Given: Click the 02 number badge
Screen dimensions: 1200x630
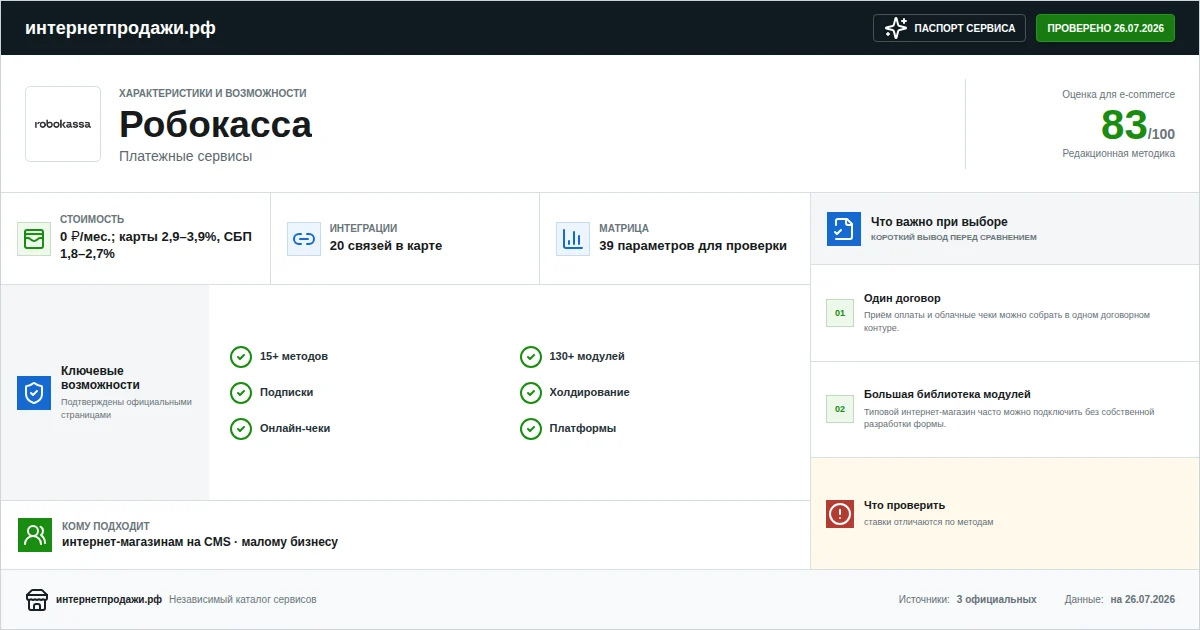Looking at the screenshot, I should [840, 409].
